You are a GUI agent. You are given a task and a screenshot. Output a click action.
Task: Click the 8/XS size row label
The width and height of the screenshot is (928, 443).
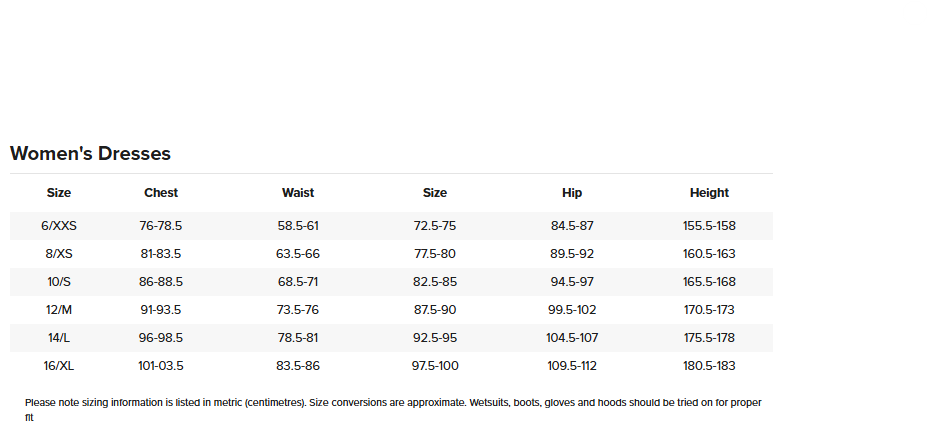[59, 254]
